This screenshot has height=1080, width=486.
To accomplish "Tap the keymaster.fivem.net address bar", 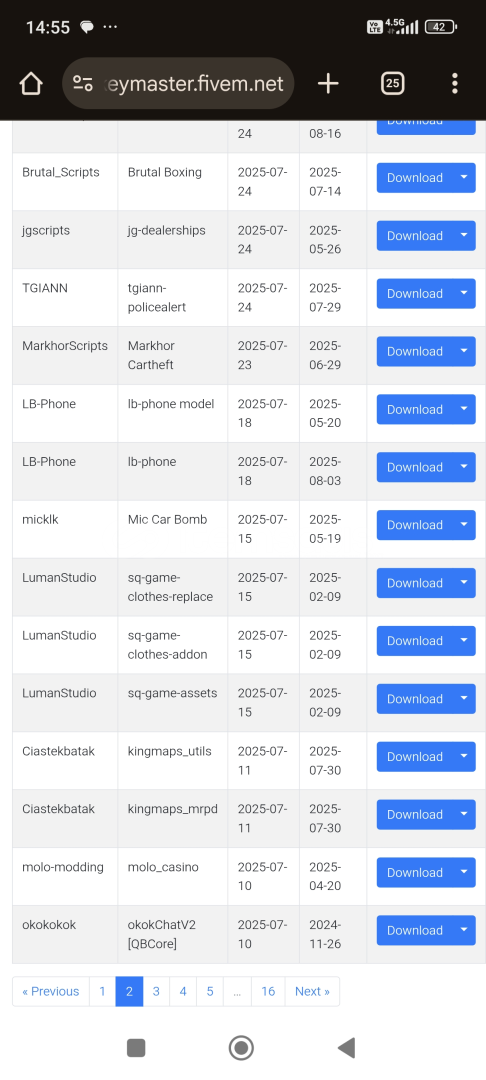I will [178, 83].
